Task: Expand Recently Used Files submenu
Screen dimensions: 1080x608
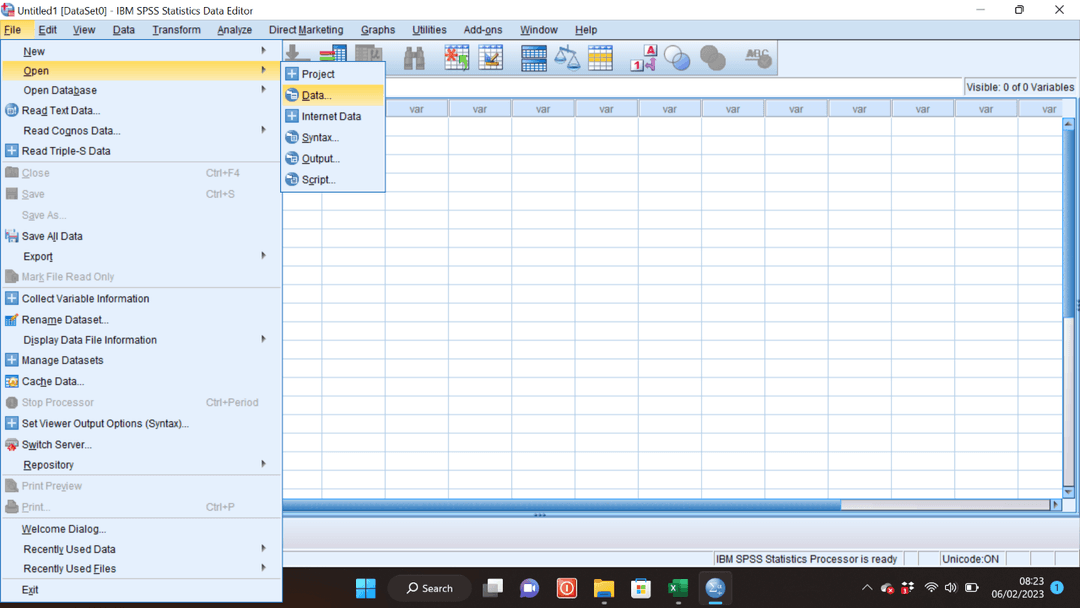Action: [x=142, y=569]
